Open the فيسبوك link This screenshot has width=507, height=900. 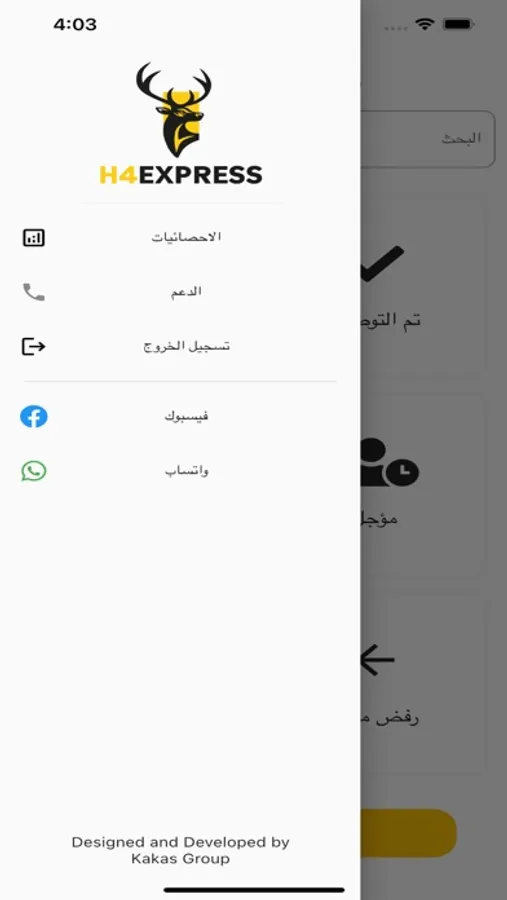click(186, 416)
